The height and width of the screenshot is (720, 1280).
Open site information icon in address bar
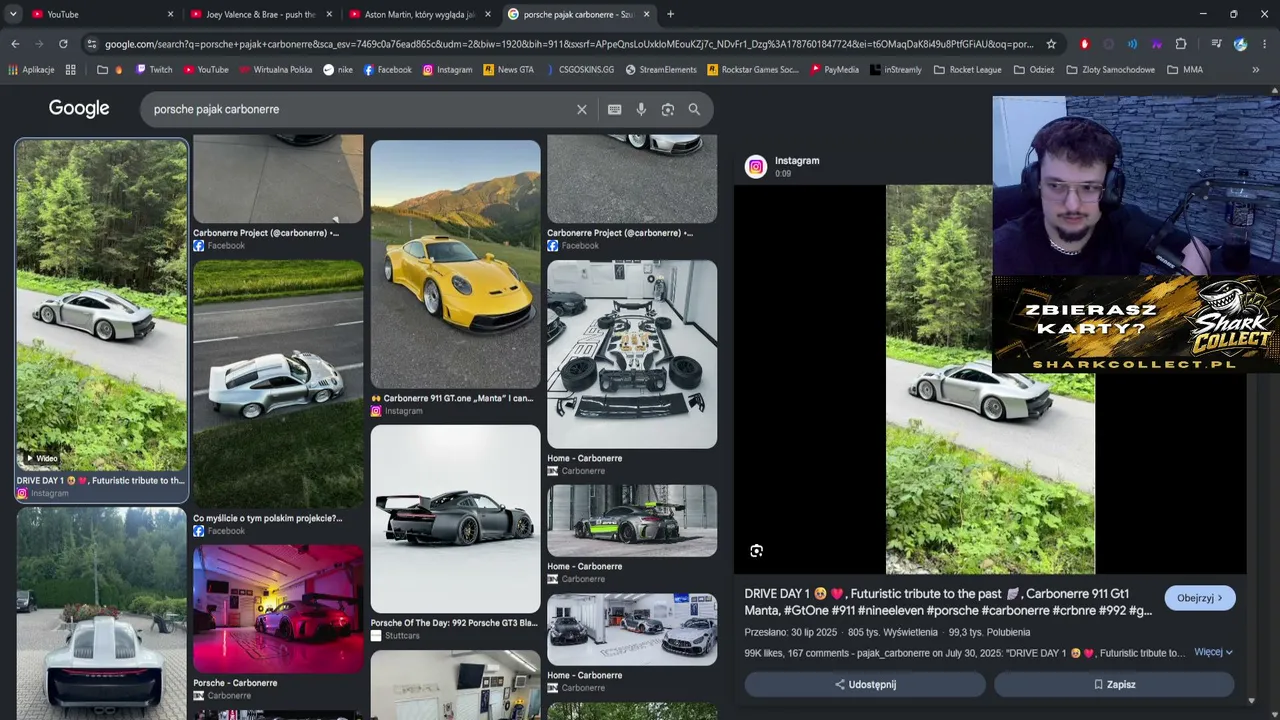[x=91, y=44]
